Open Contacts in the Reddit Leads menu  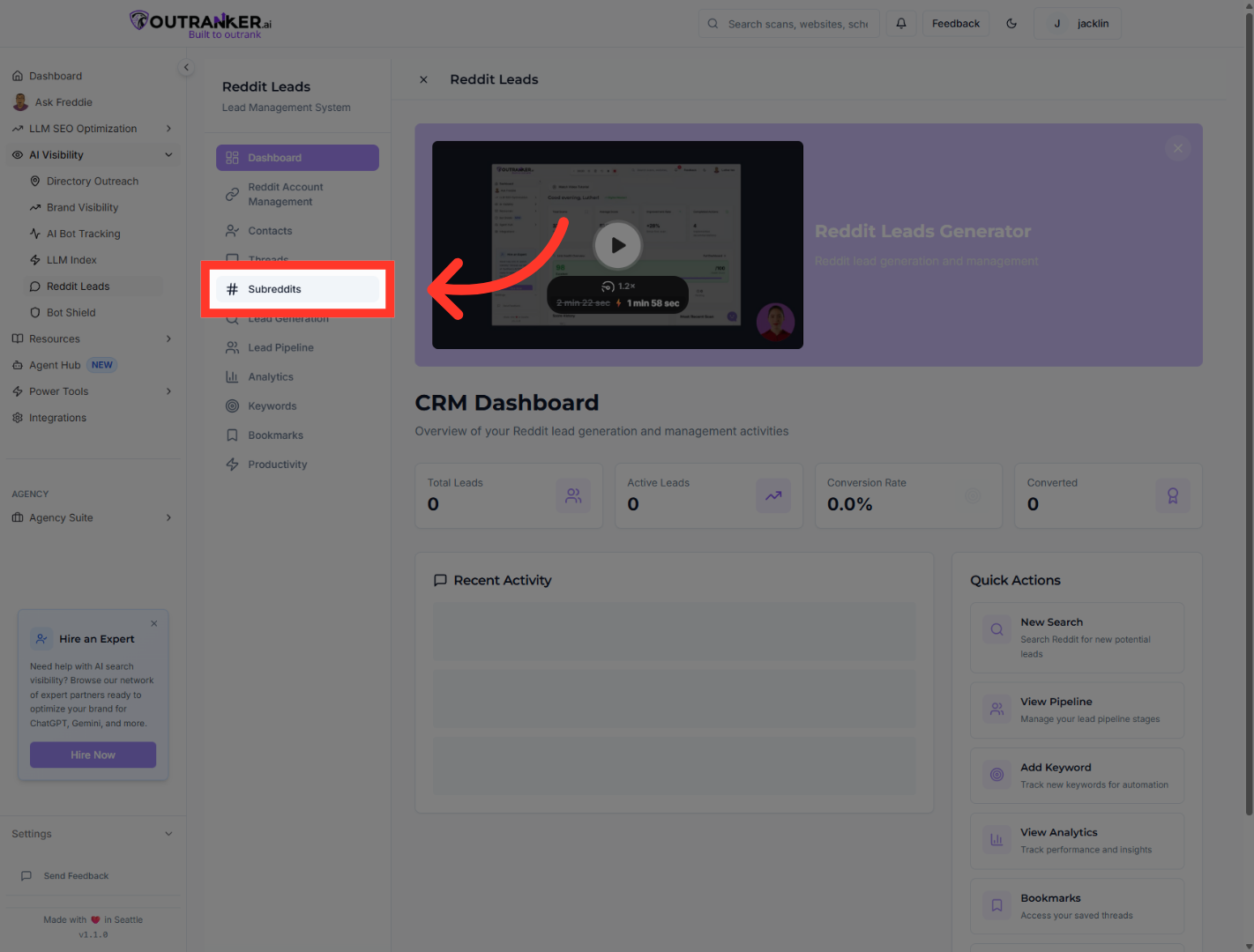[297, 231]
